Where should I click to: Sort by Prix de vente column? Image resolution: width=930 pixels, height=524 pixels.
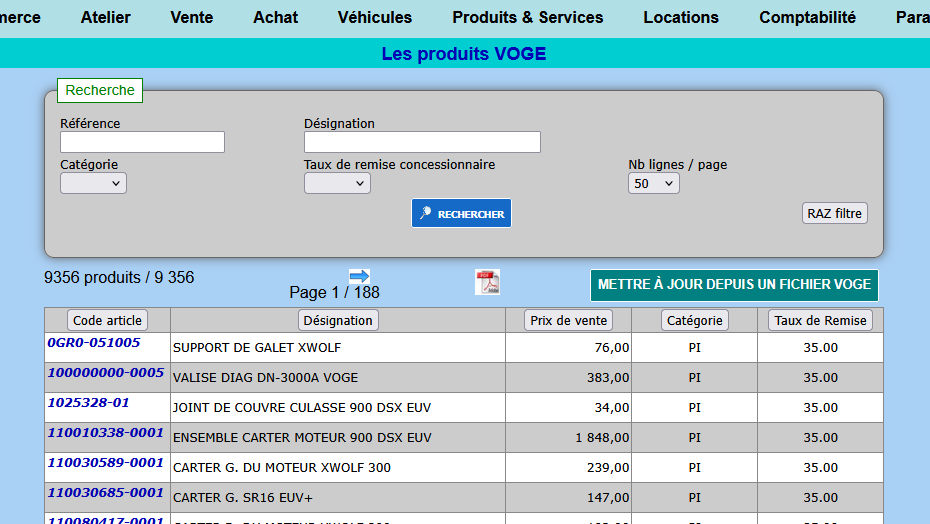[x=568, y=320]
